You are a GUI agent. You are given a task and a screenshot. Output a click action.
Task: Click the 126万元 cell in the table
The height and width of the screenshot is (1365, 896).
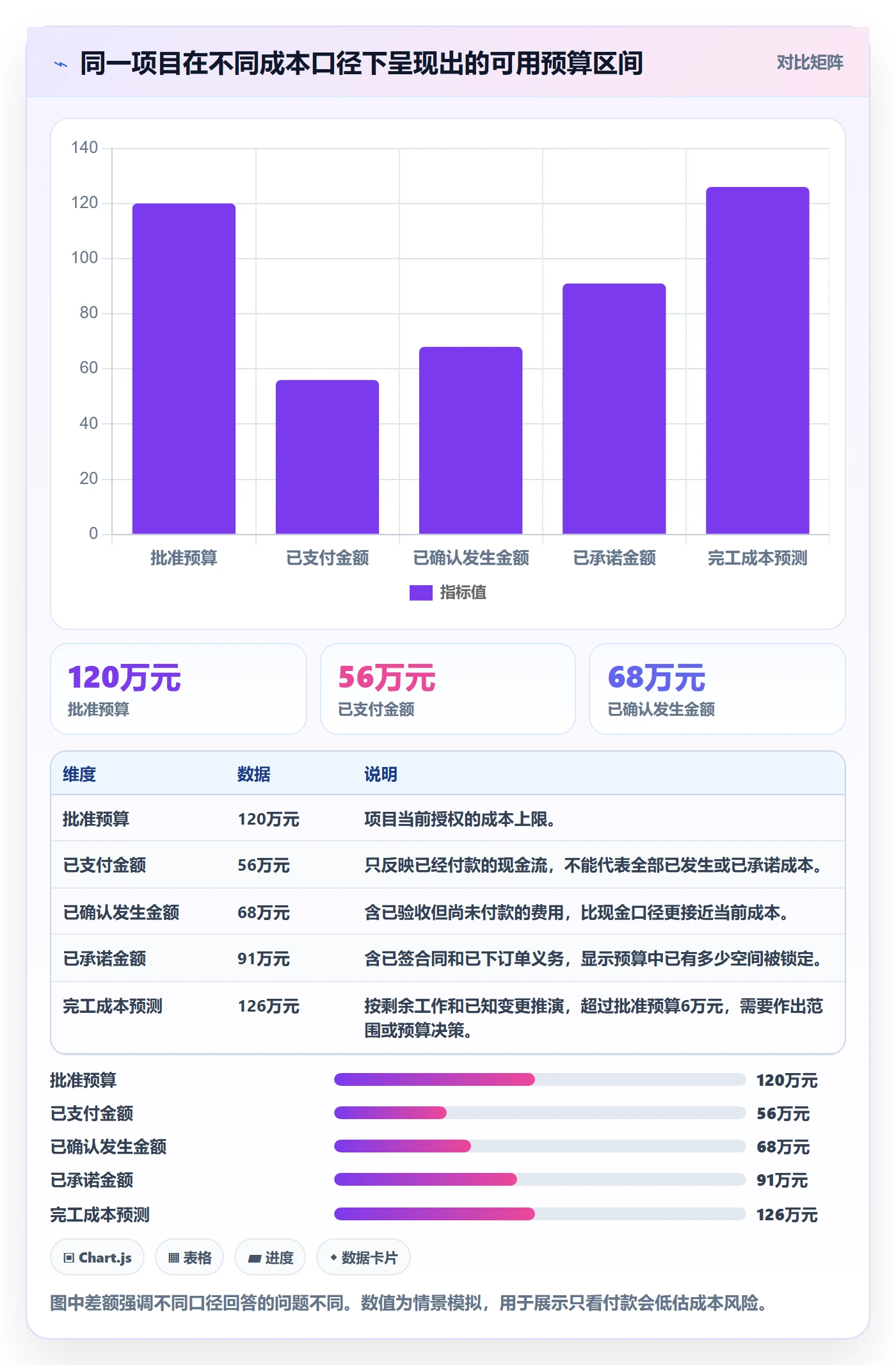click(x=269, y=1006)
